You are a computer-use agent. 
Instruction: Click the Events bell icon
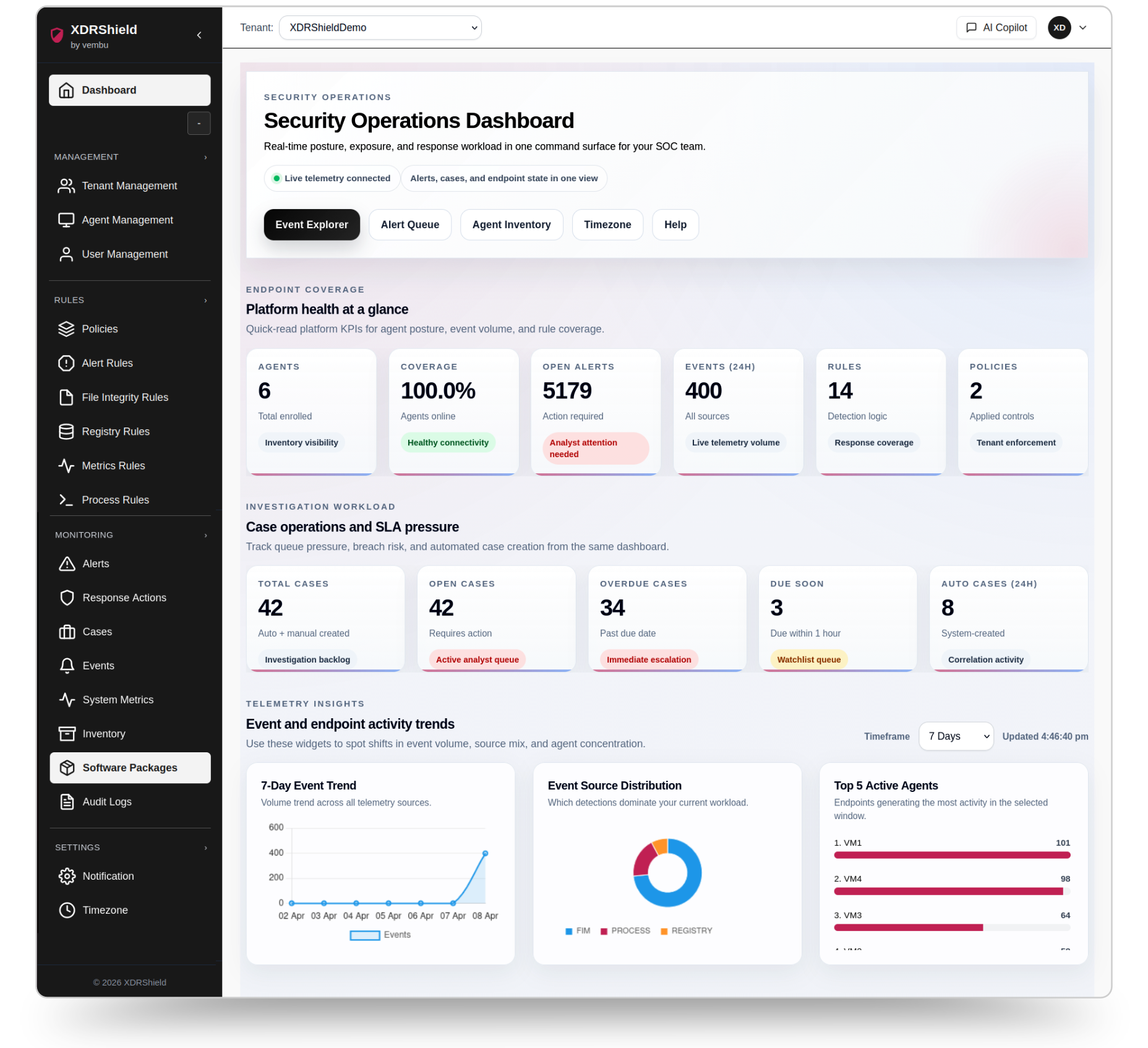(x=67, y=666)
